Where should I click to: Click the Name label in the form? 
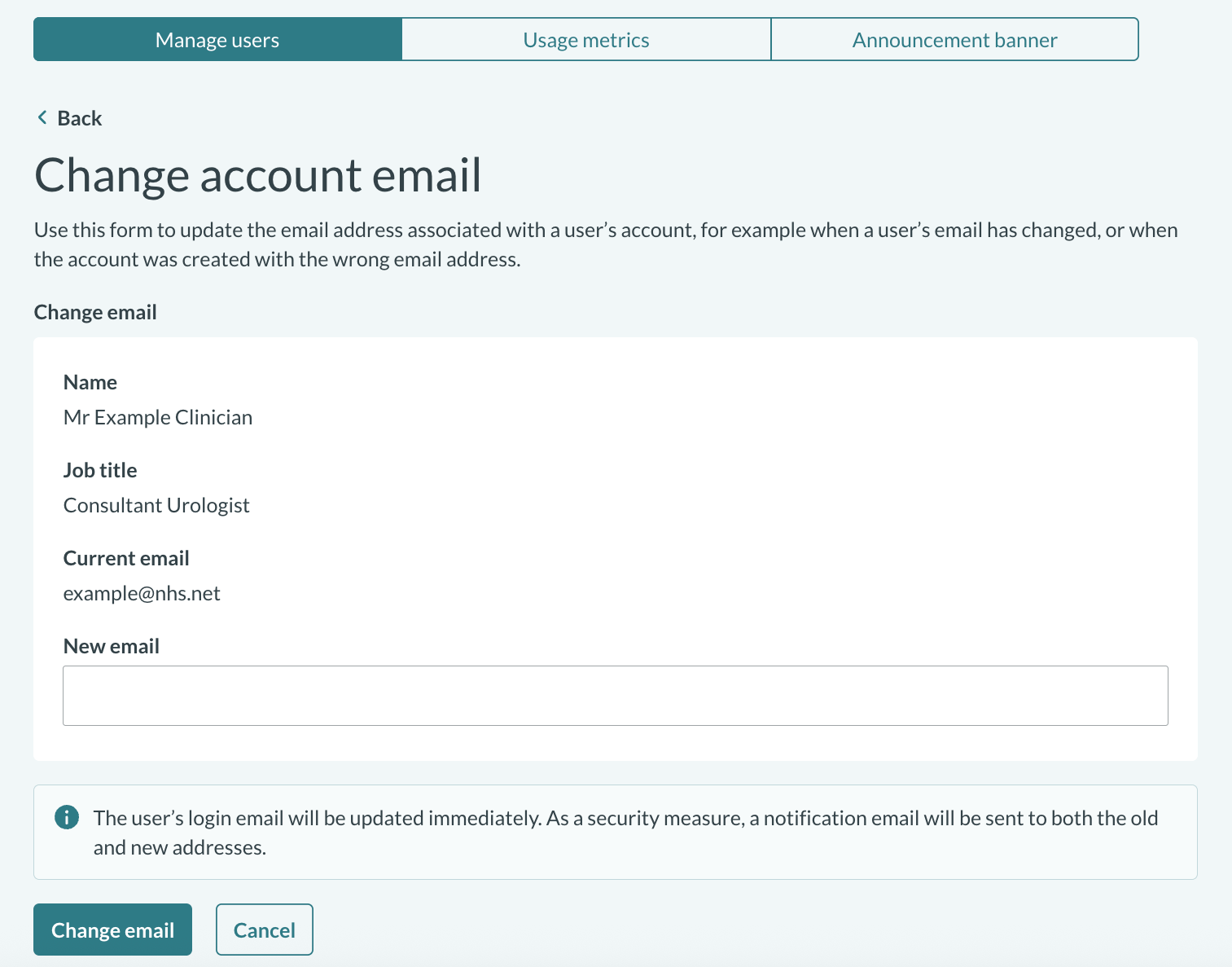(90, 381)
